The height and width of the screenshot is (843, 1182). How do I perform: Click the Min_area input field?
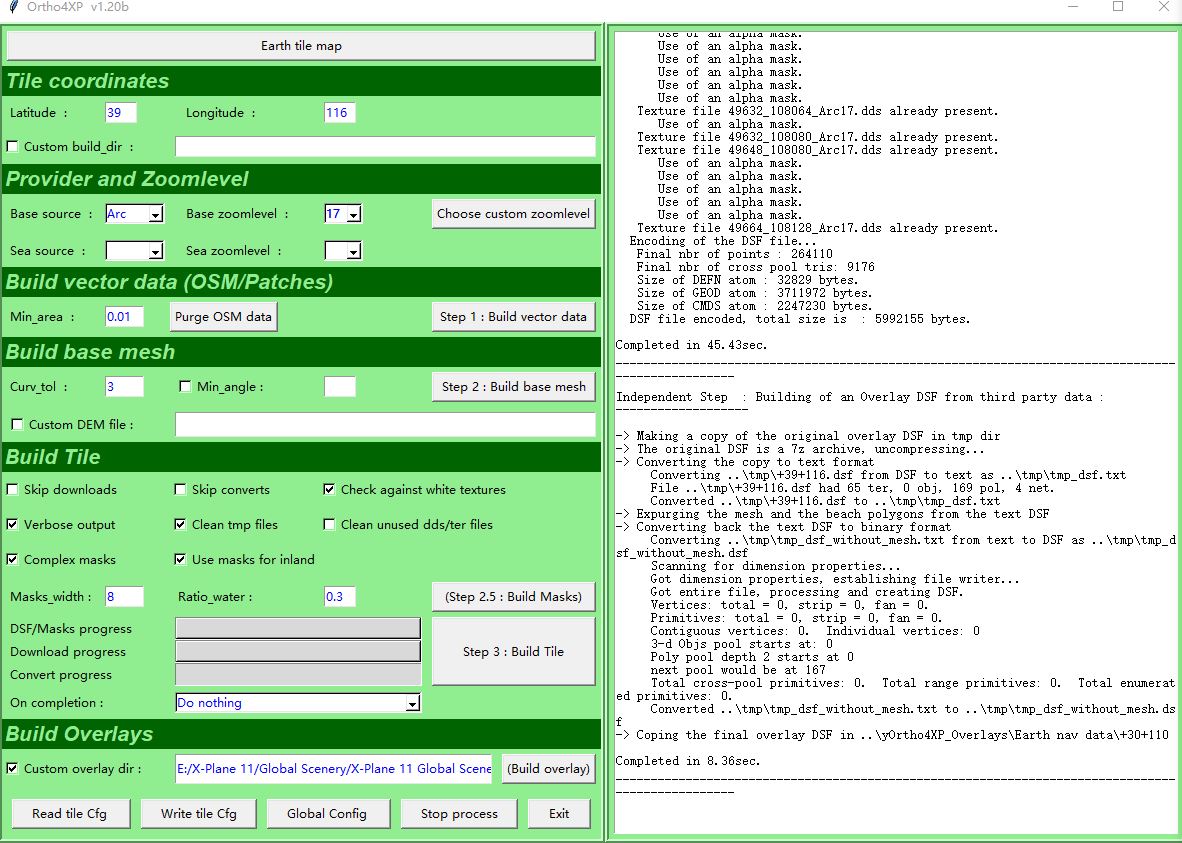124,317
